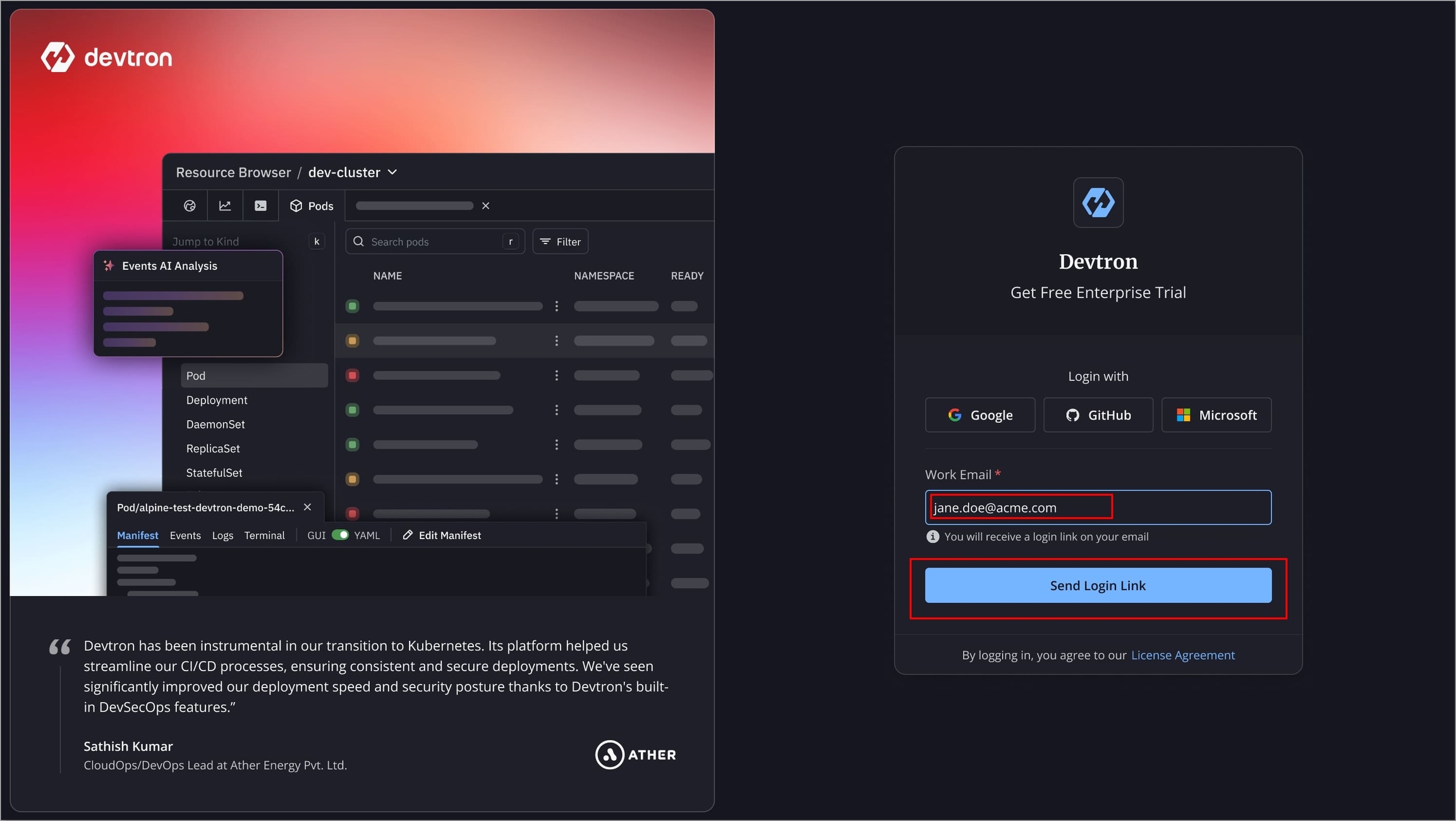Click the orange status icon of second pod
The image size is (1456, 821).
click(353, 341)
